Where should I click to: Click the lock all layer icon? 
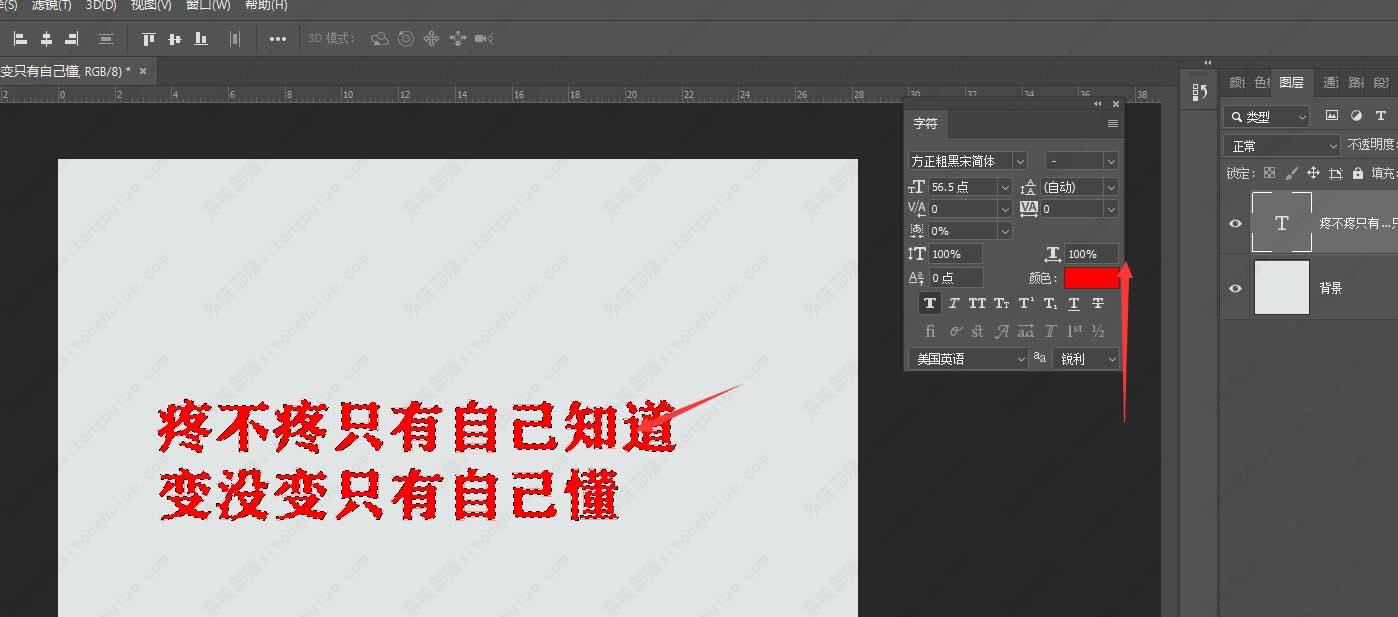click(x=1357, y=173)
